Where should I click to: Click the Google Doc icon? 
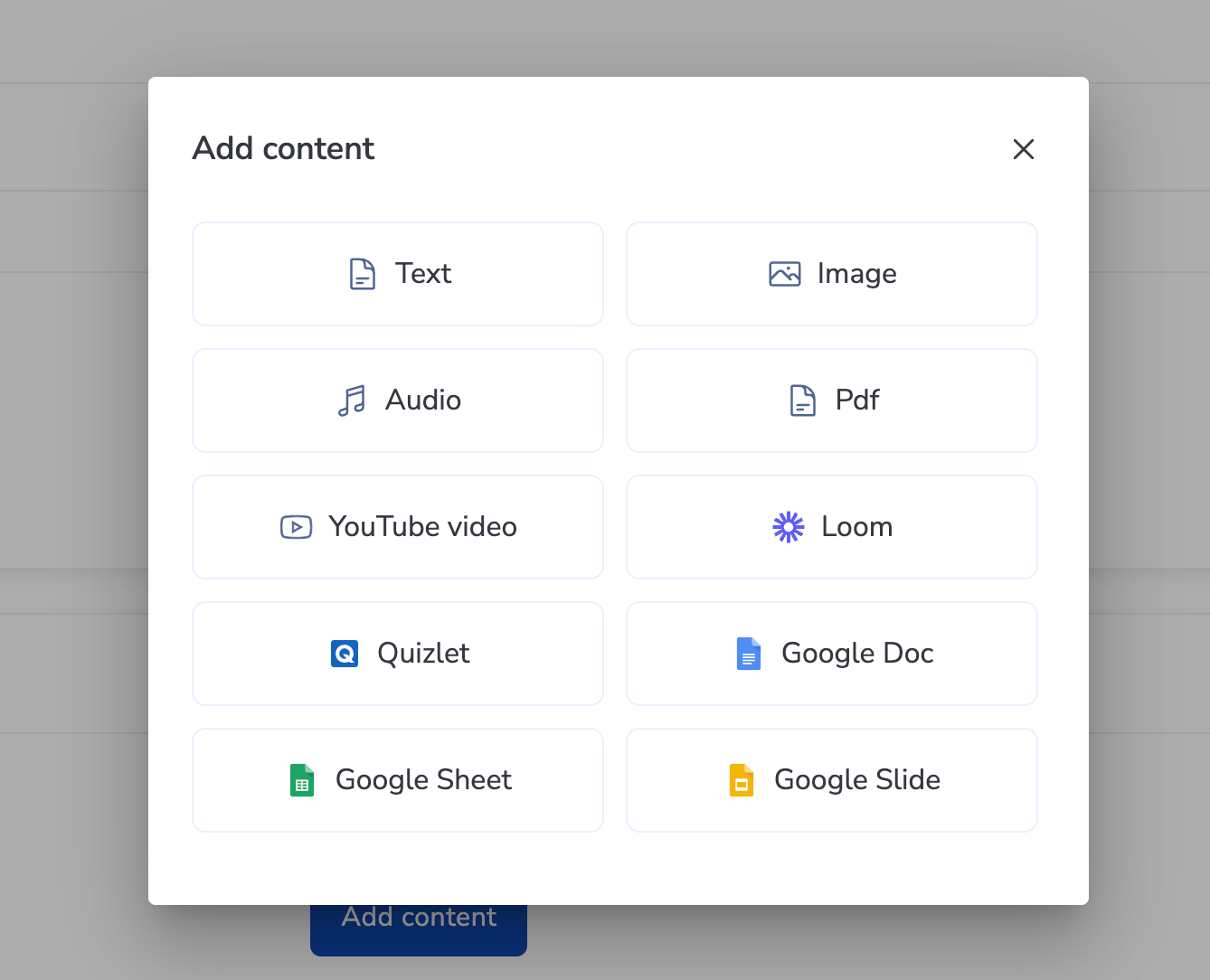coord(749,654)
